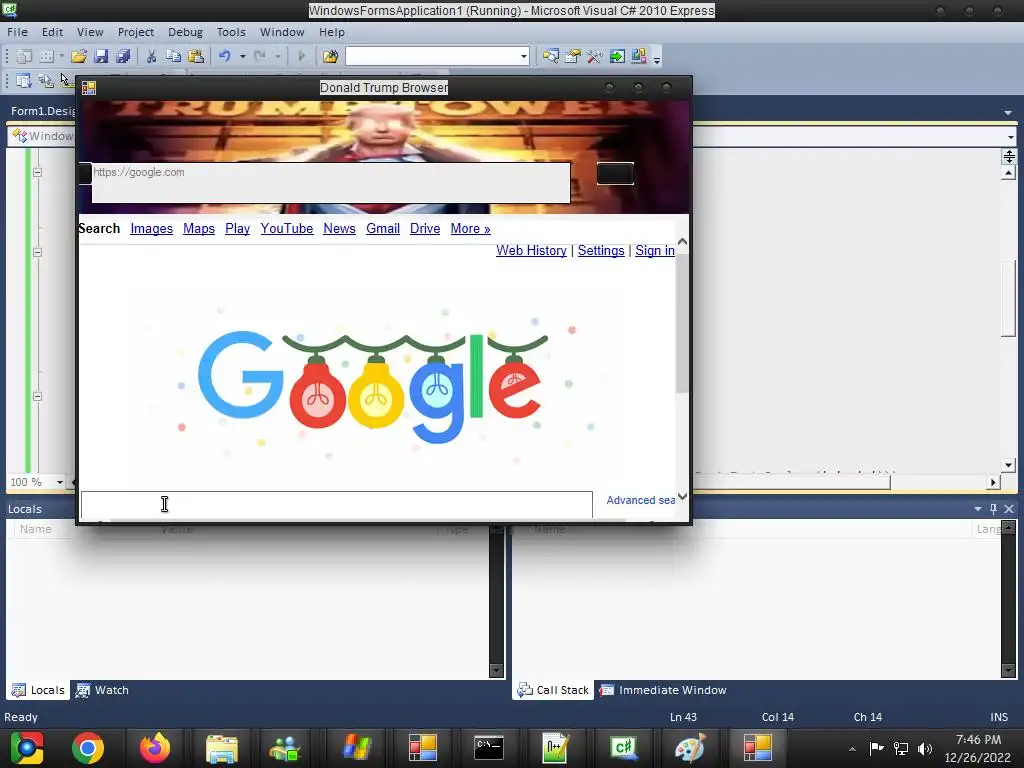Open the Project menu
1024x768 pixels.
click(x=135, y=32)
